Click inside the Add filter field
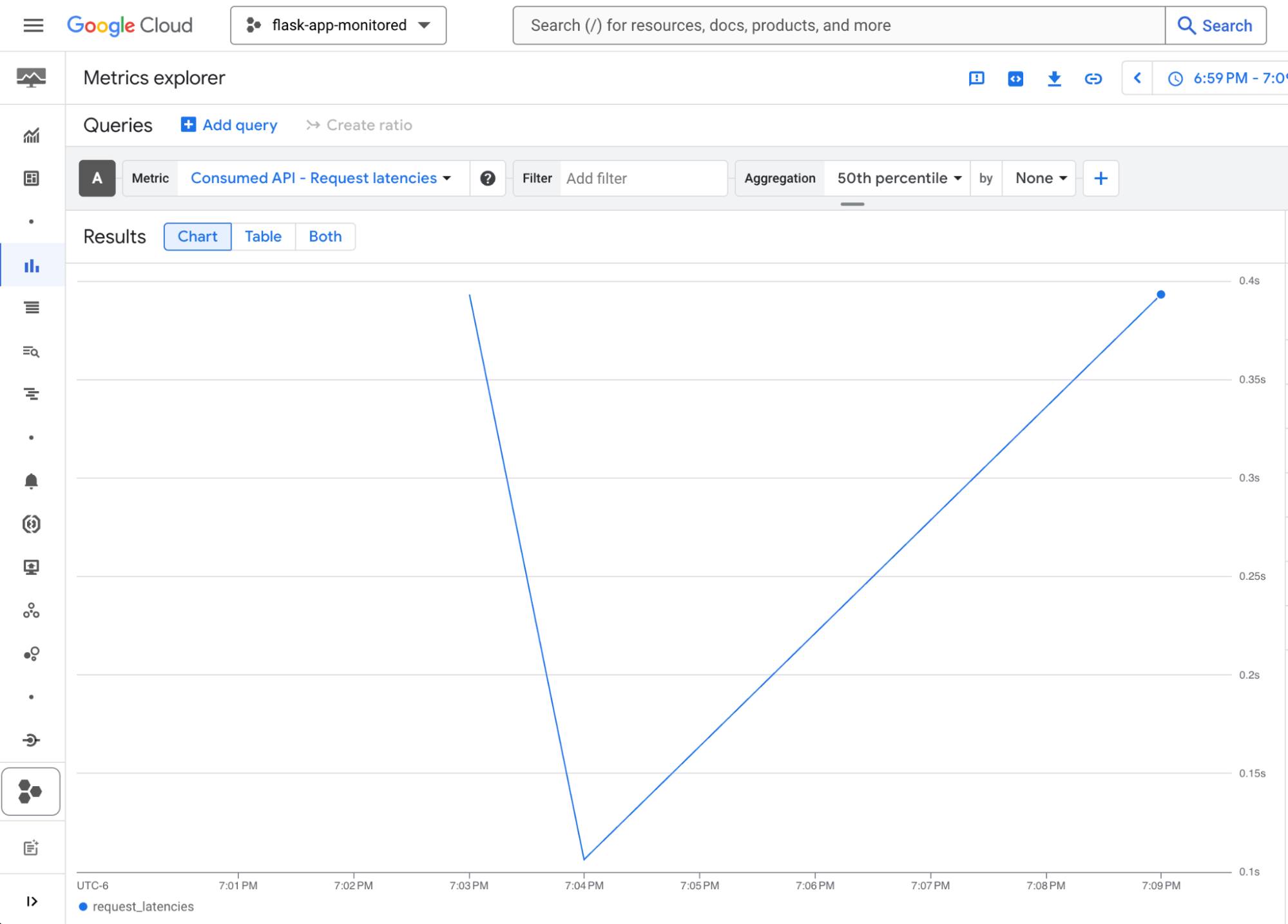Viewport: 1288px width, 924px height. click(643, 178)
